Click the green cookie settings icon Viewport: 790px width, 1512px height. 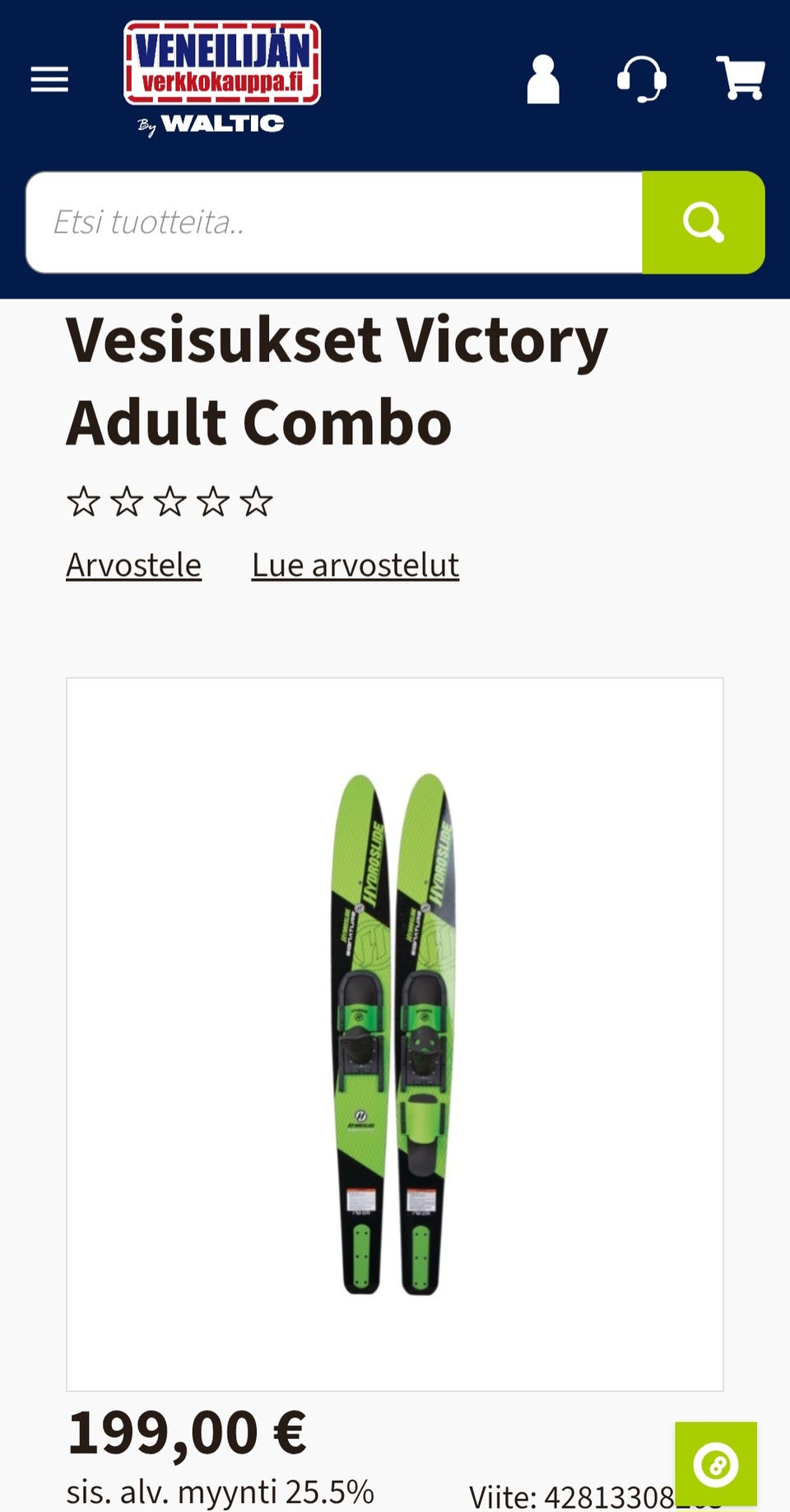(716, 1464)
